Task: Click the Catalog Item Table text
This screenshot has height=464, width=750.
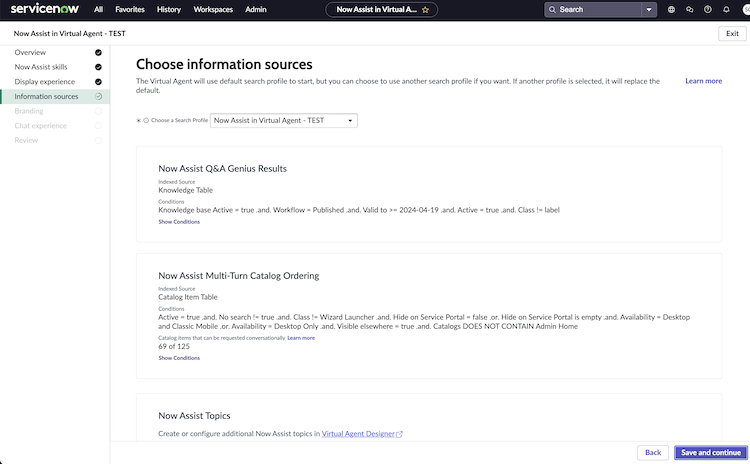Action: 188,297
